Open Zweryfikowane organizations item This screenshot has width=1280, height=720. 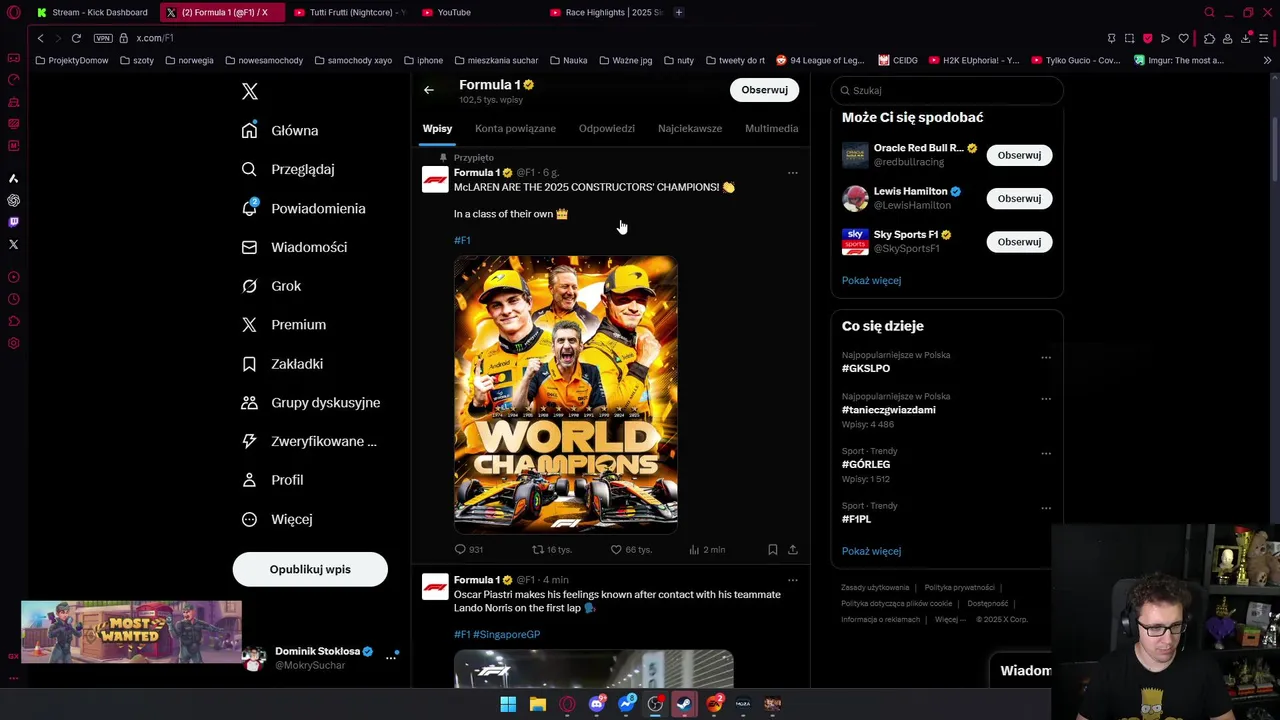pos(309,441)
